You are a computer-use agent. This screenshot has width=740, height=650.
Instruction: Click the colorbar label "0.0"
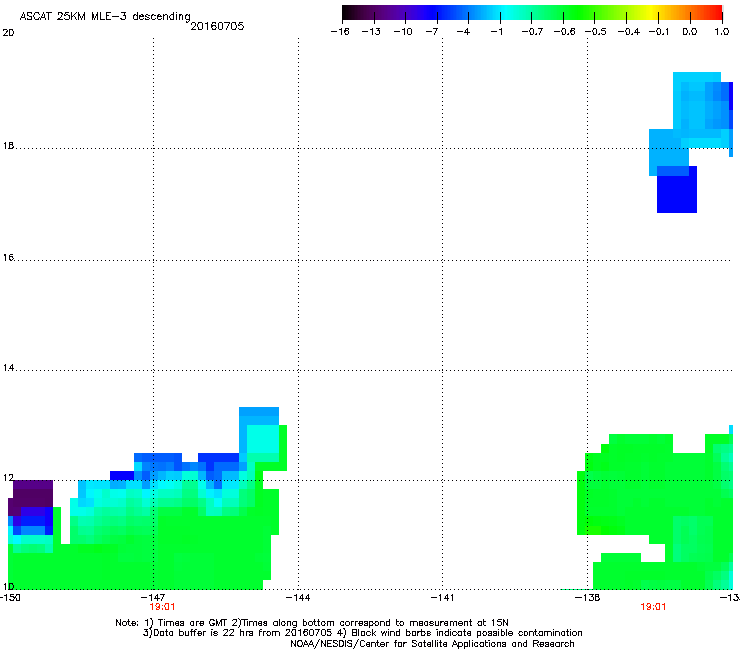(x=690, y=32)
